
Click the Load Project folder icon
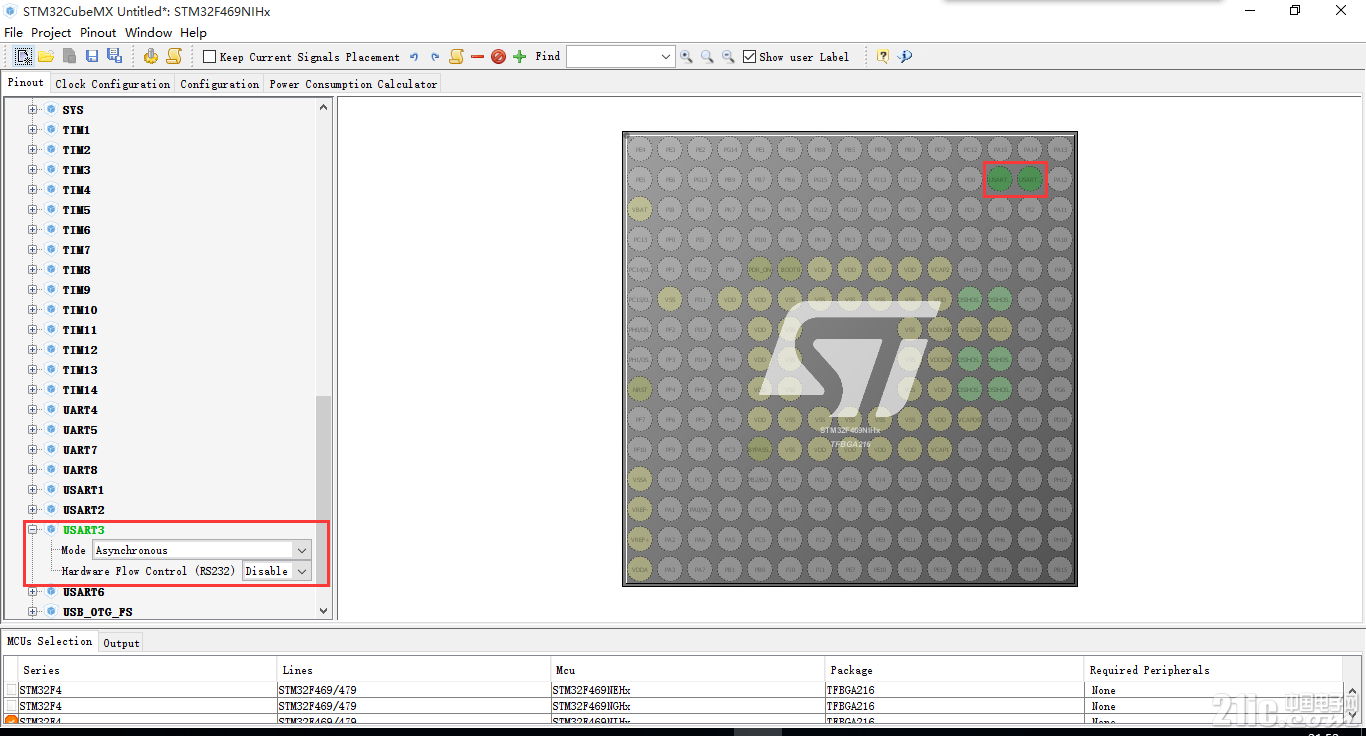coord(46,56)
